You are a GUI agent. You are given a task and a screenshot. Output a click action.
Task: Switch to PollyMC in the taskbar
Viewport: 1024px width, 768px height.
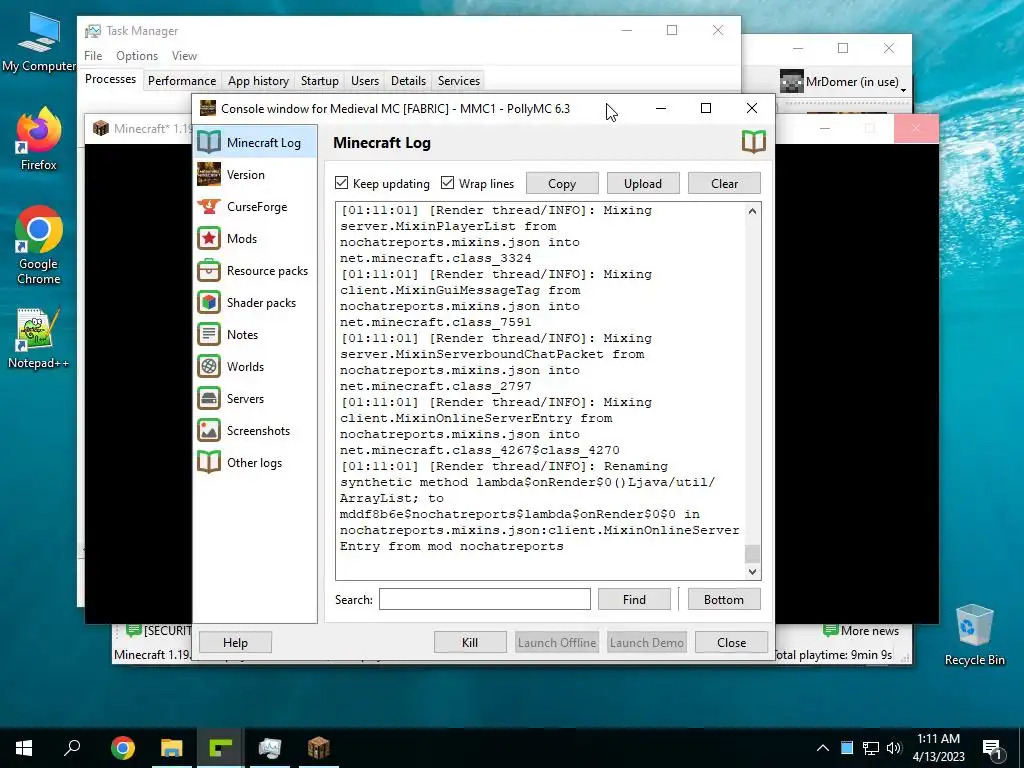[x=220, y=748]
